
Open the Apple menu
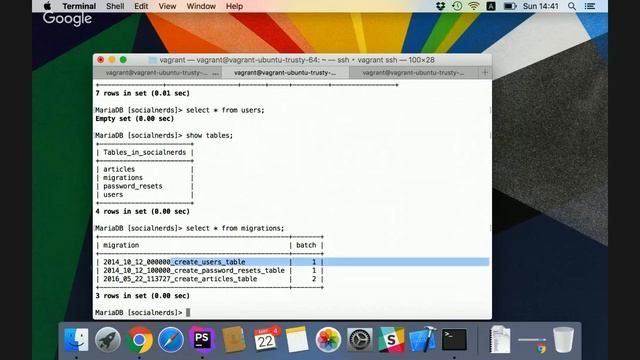click(47, 6)
